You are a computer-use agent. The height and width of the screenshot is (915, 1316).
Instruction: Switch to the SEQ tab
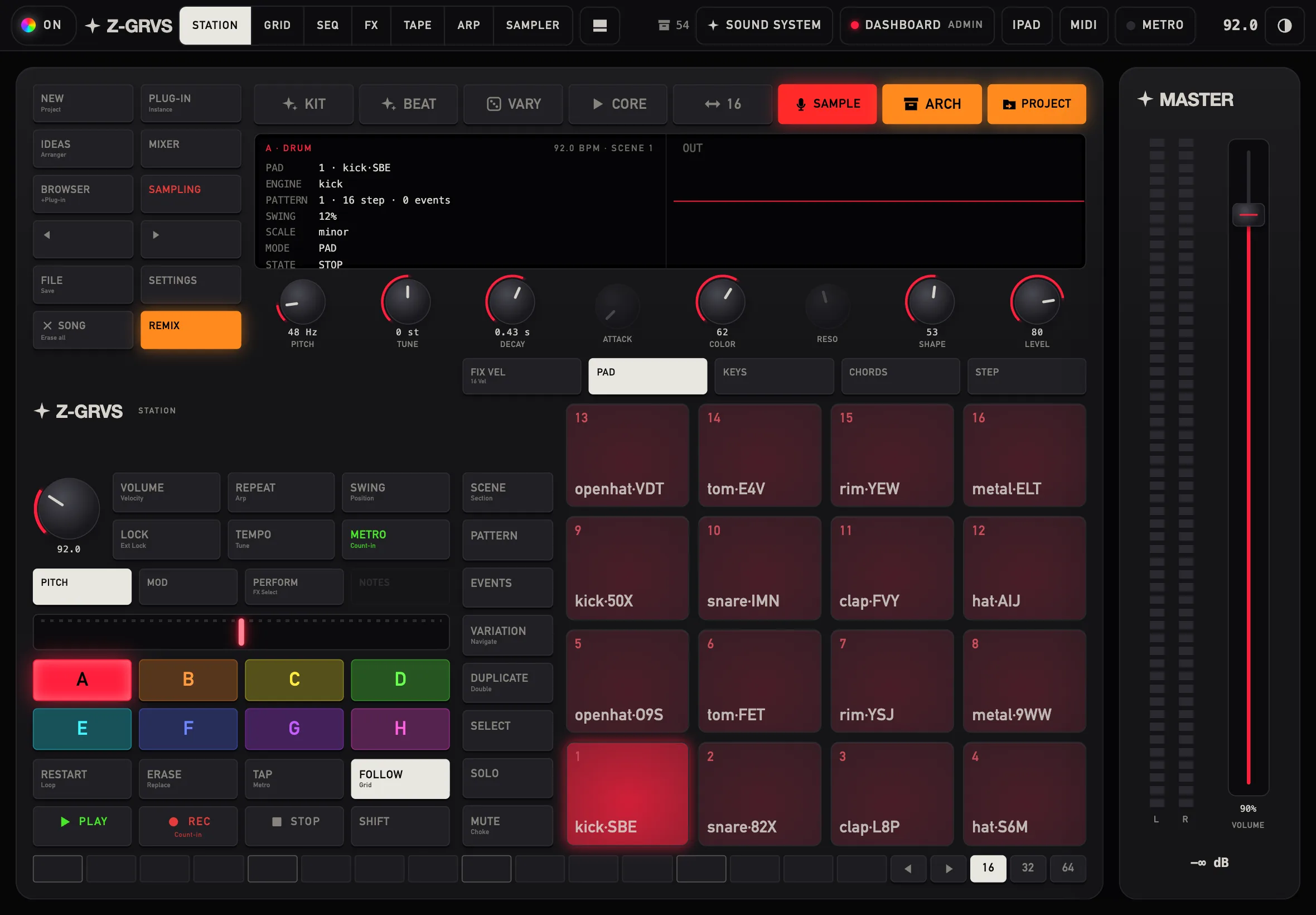click(327, 25)
